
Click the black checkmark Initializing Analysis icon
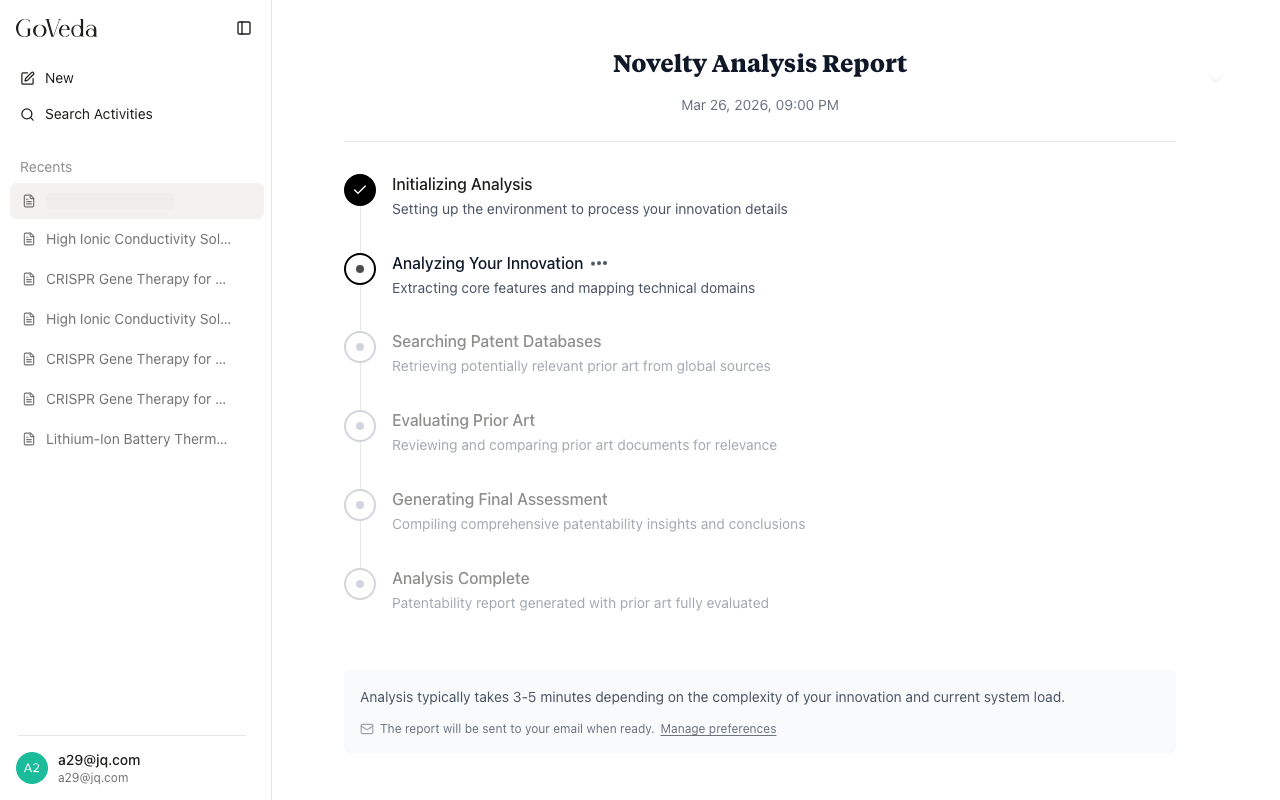(x=360, y=190)
